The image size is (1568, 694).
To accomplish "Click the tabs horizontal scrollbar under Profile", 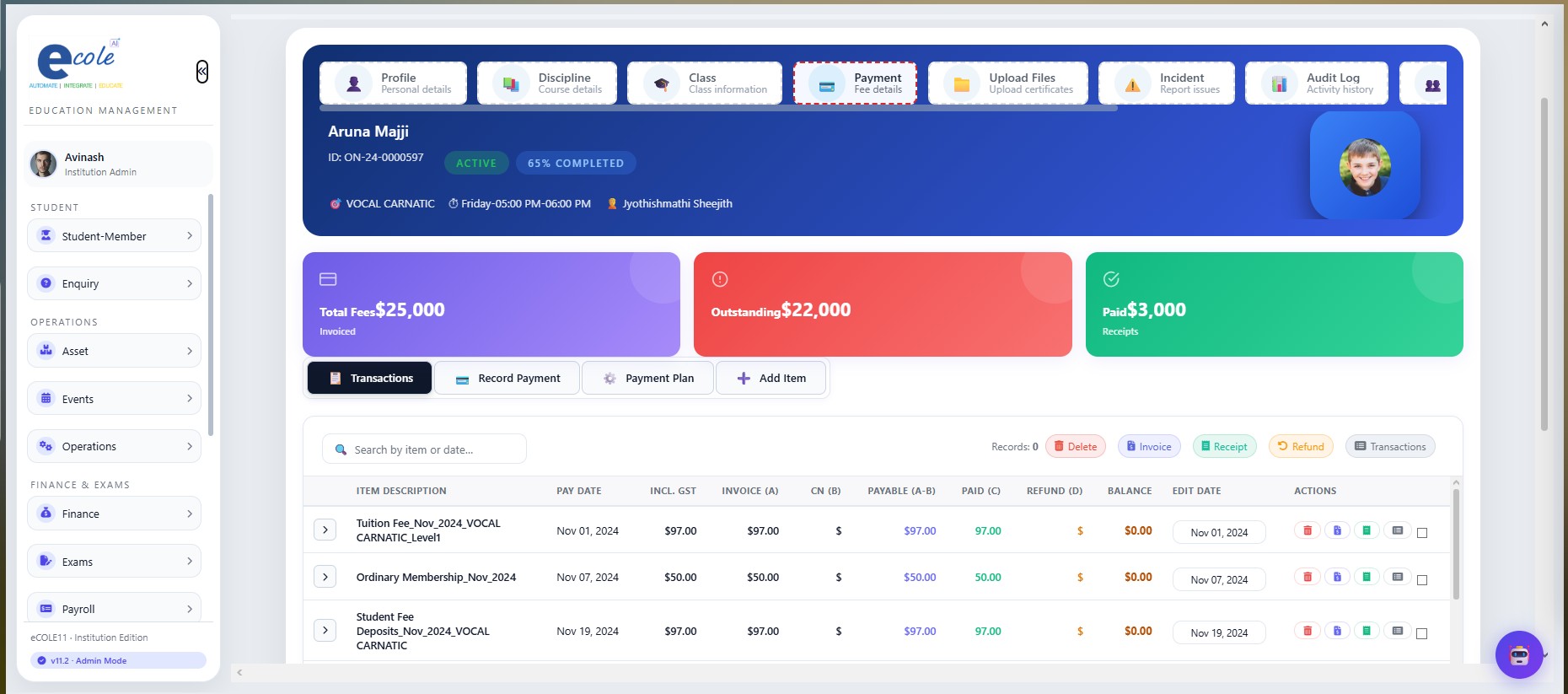I will click(x=718, y=108).
